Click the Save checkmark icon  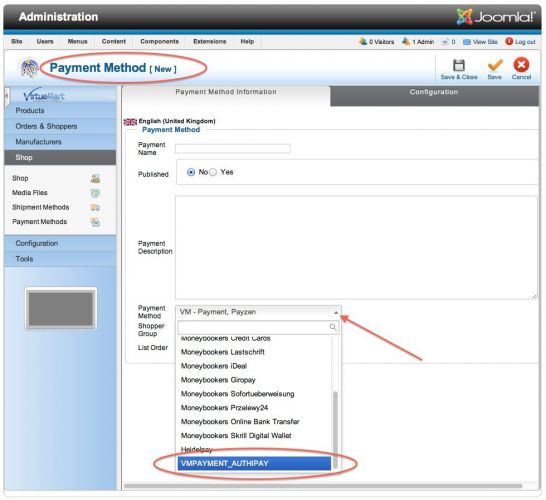pyautogui.click(x=495, y=65)
